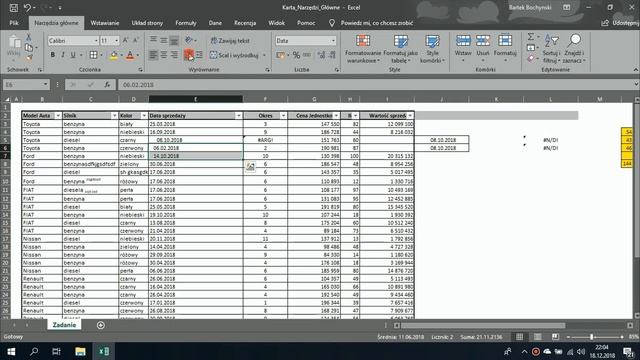
Task: Paste clipboard contents with Wklej
Action: [x=13, y=47]
